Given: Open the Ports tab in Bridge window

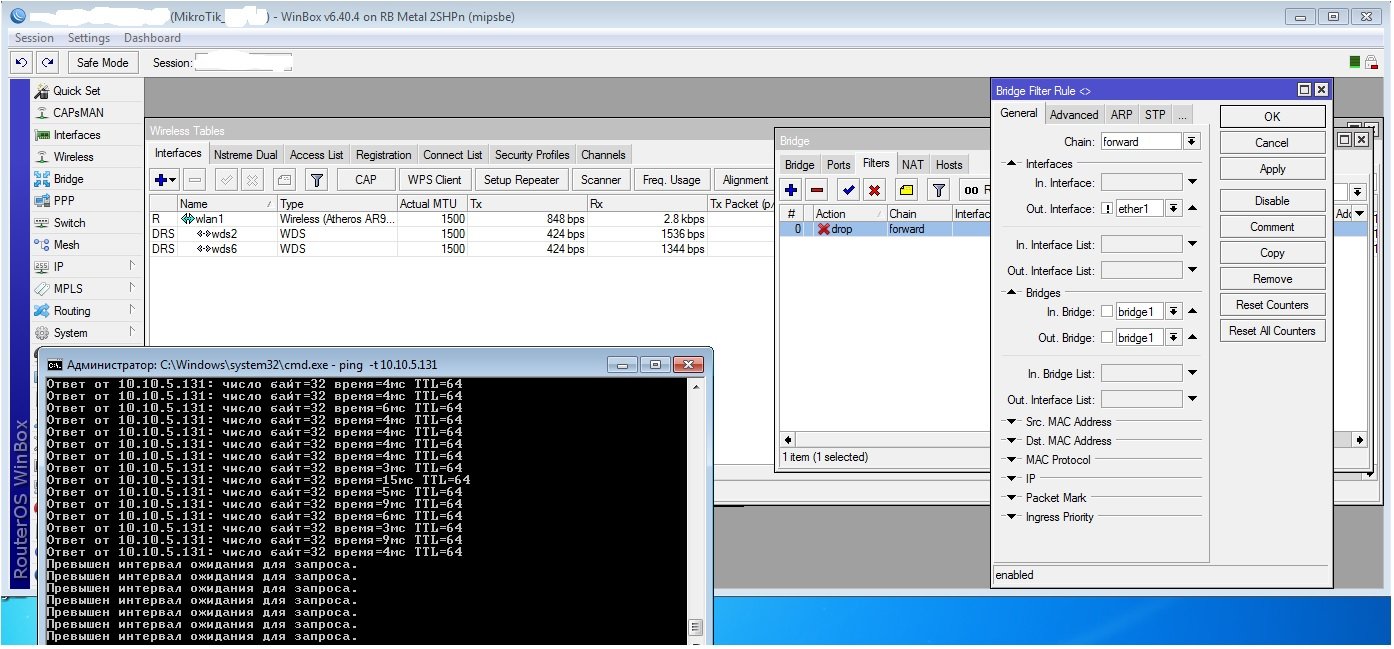Looking at the screenshot, I should [x=838, y=164].
